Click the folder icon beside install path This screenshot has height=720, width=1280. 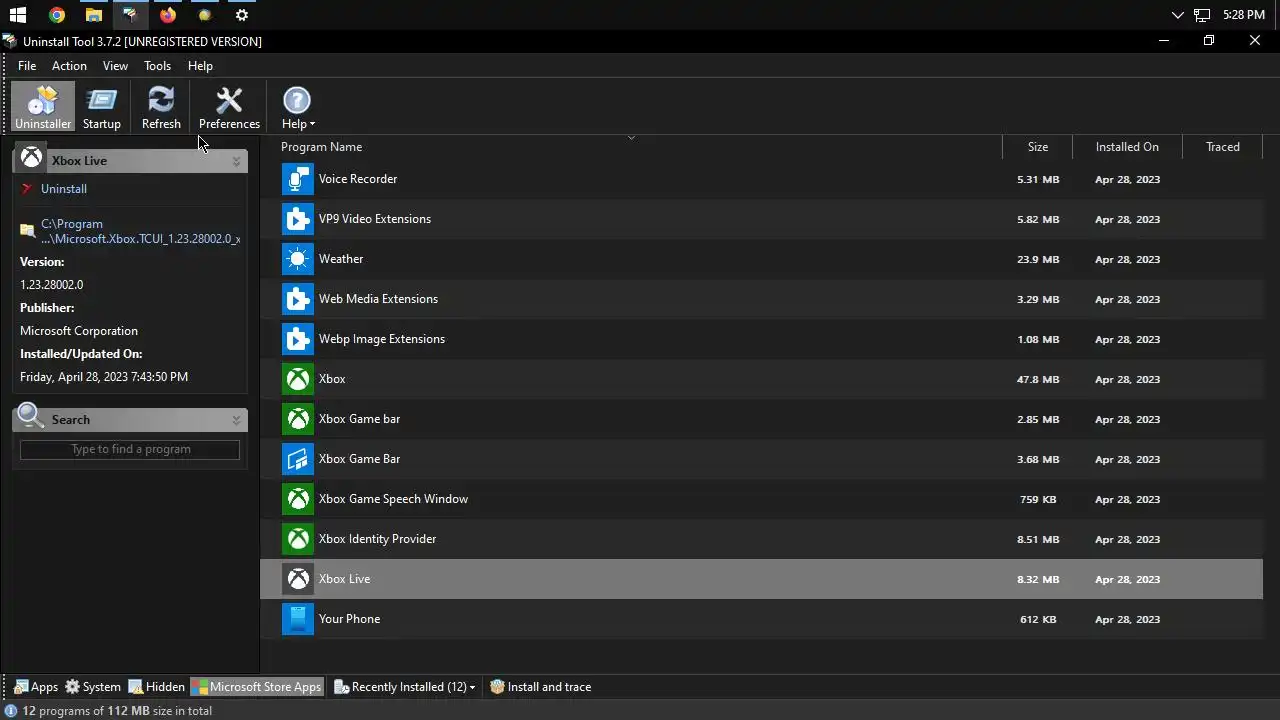pos(28,232)
